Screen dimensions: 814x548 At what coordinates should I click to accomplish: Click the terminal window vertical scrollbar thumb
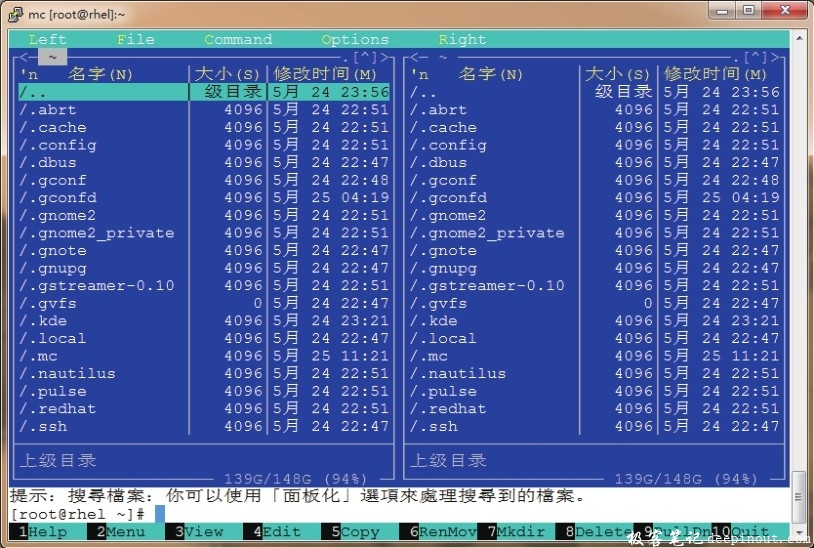[x=798, y=497]
